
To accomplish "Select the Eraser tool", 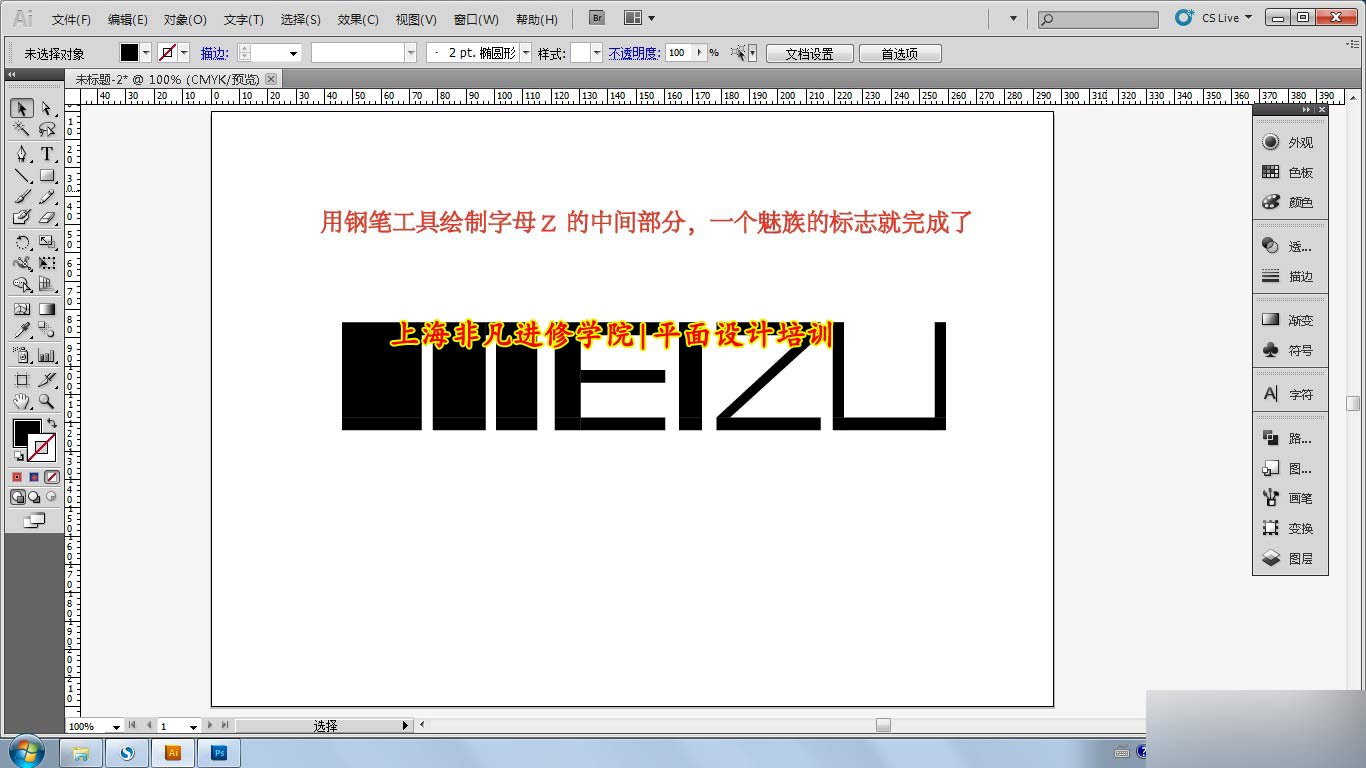I will [x=47, y=218].
